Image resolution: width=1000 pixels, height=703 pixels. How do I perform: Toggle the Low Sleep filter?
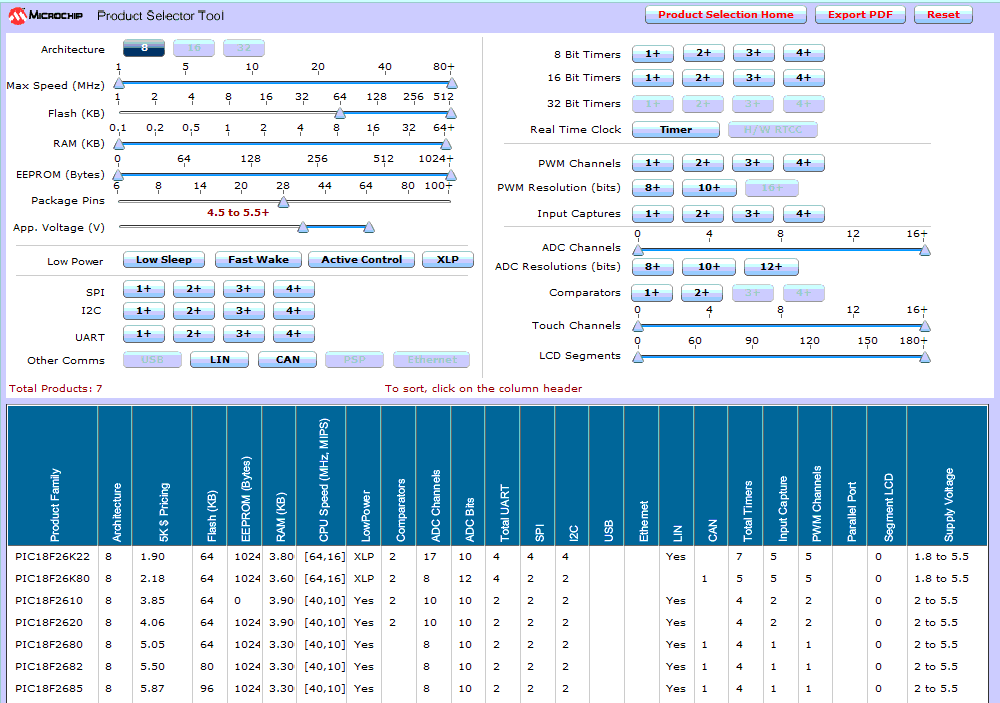tap(163, 260)
